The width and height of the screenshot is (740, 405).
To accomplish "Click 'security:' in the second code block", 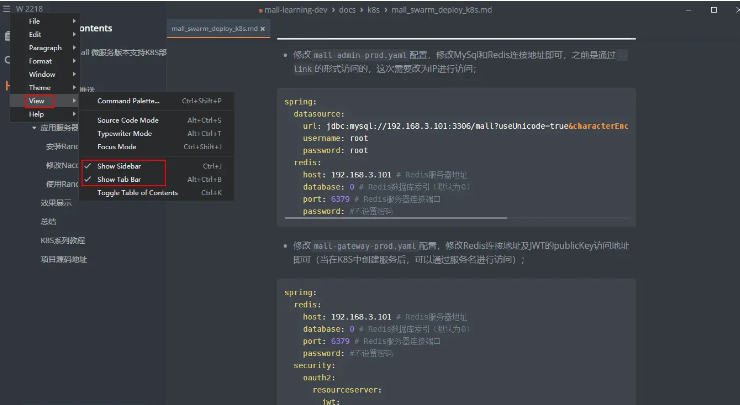I will click(314, 365).
